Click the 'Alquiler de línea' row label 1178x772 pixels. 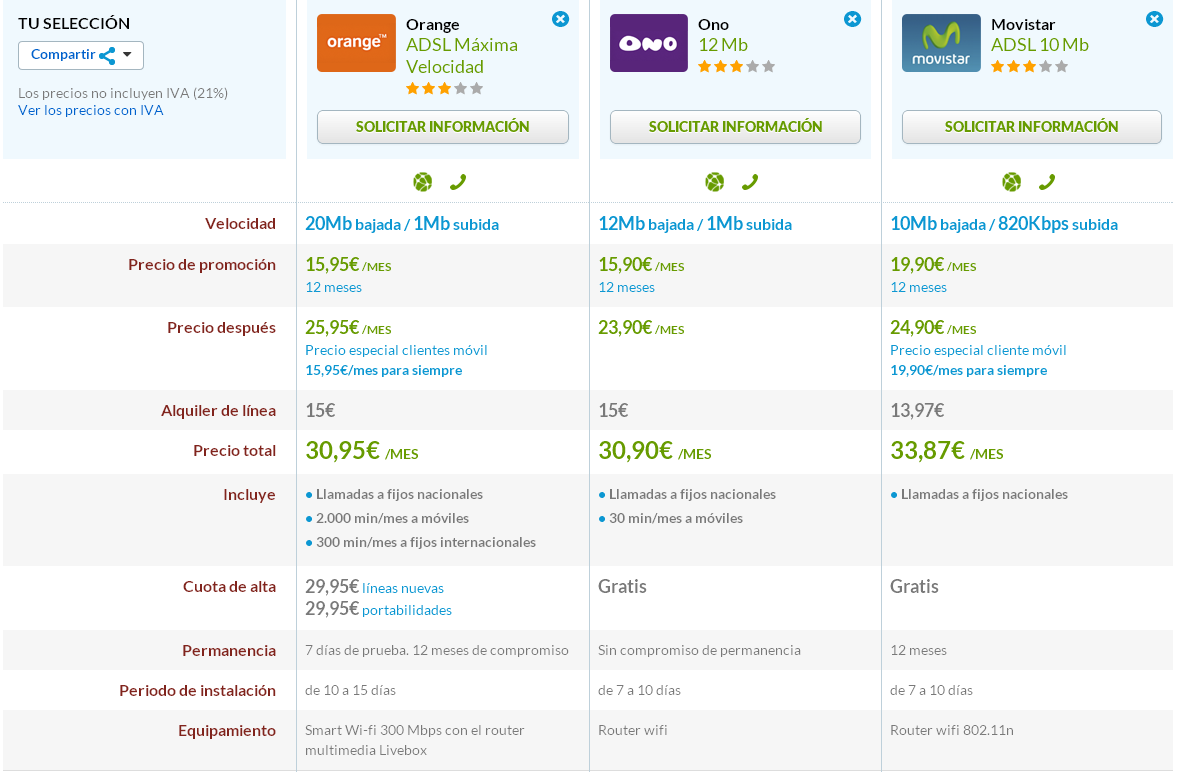coord(219,411)
